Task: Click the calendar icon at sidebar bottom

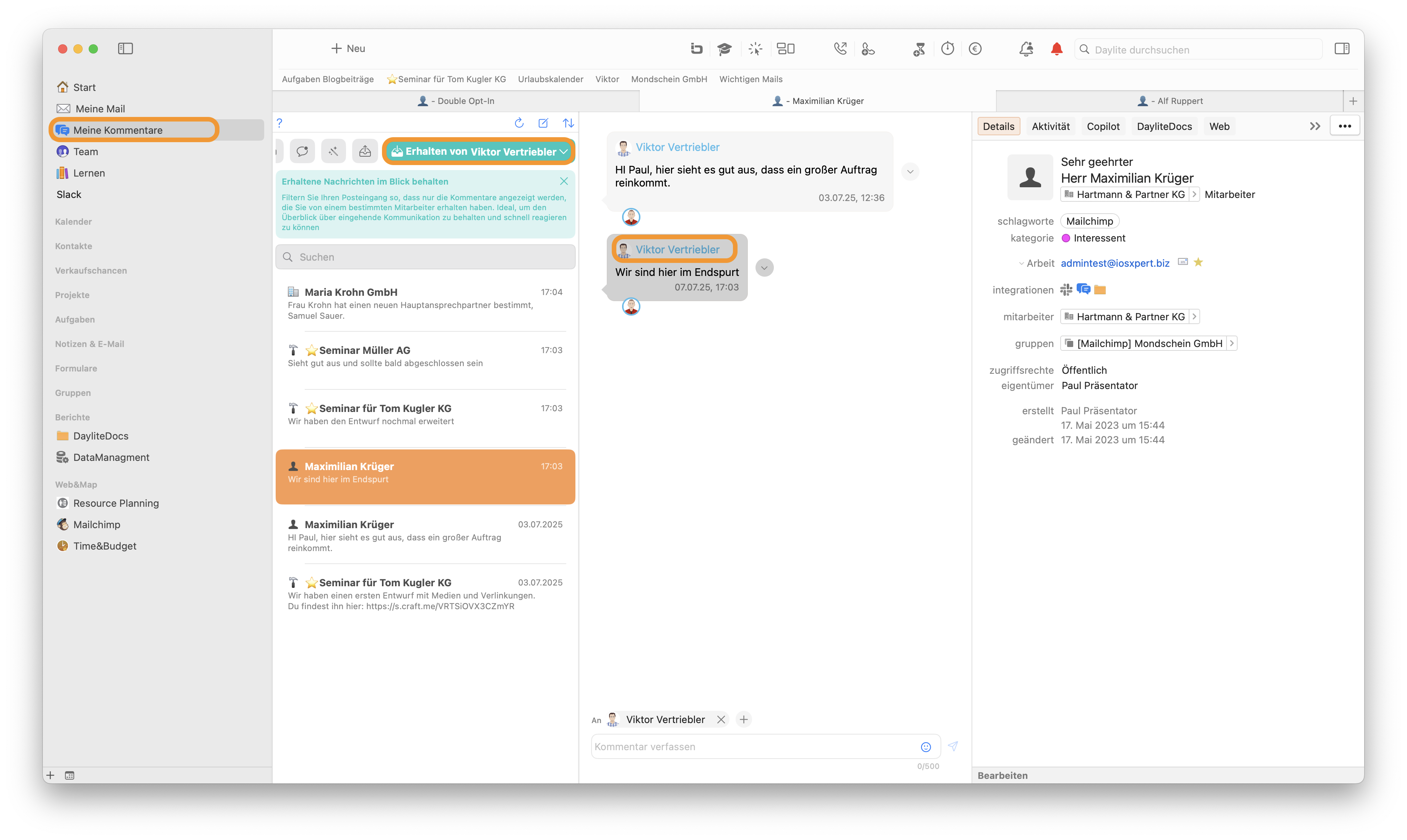Action: point(70,775)
